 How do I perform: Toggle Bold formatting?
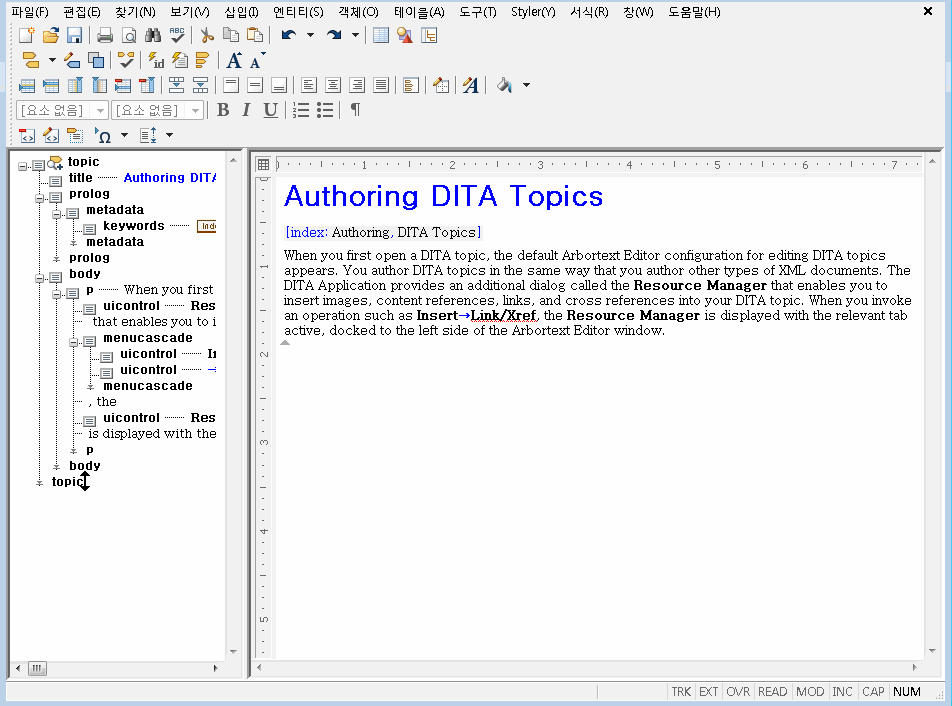(x=223, y=110)
